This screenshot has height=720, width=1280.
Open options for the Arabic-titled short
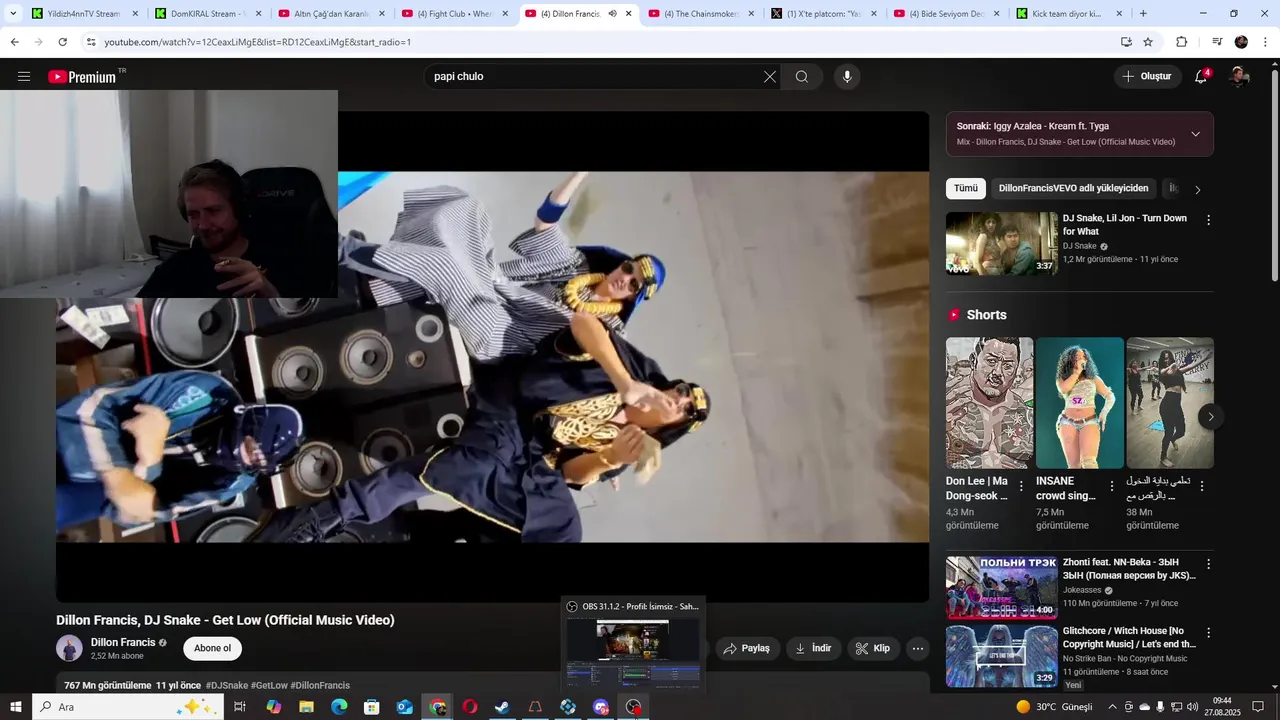pyautogui.click(x=1202, y=486)
